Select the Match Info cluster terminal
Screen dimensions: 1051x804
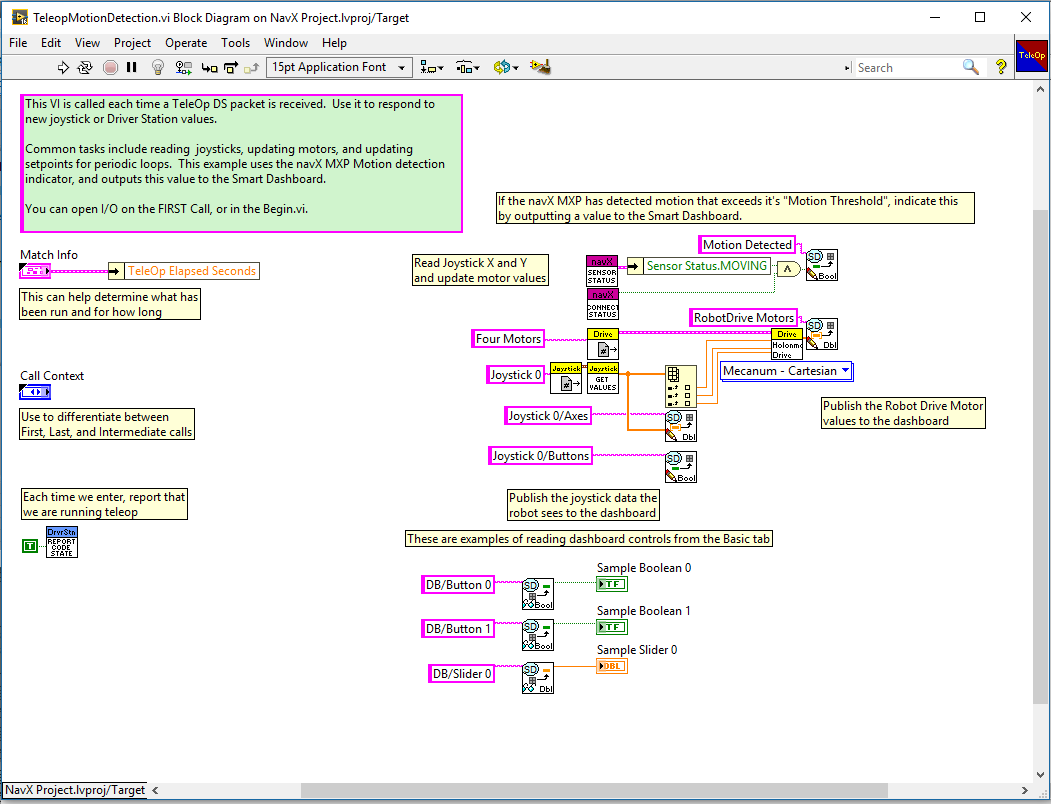36,271
